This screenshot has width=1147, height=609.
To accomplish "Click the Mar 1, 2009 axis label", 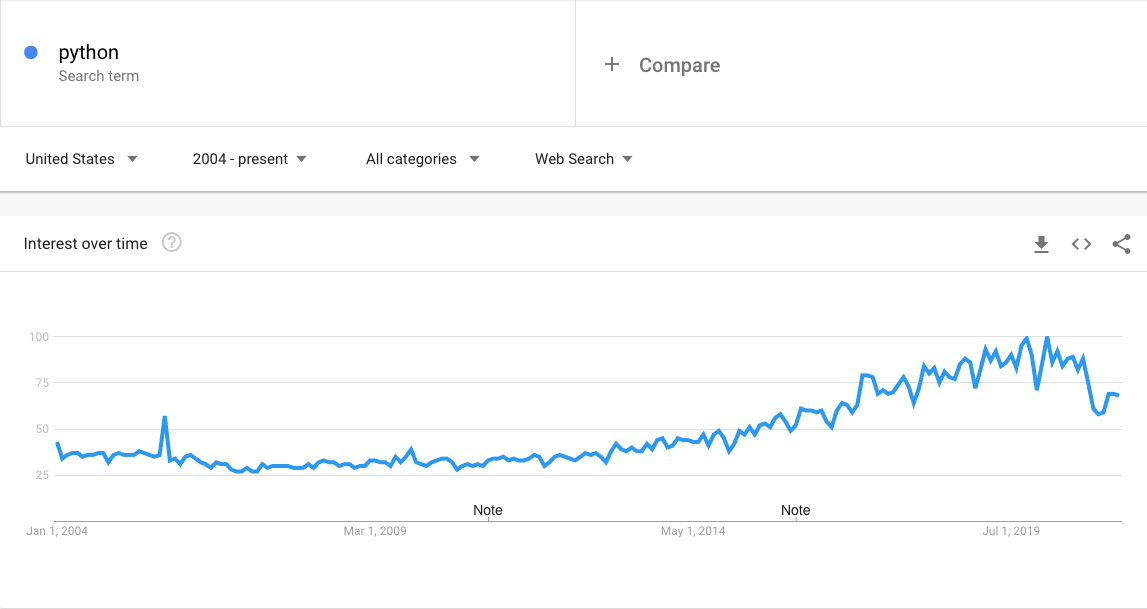I will (x=375, y=531).
